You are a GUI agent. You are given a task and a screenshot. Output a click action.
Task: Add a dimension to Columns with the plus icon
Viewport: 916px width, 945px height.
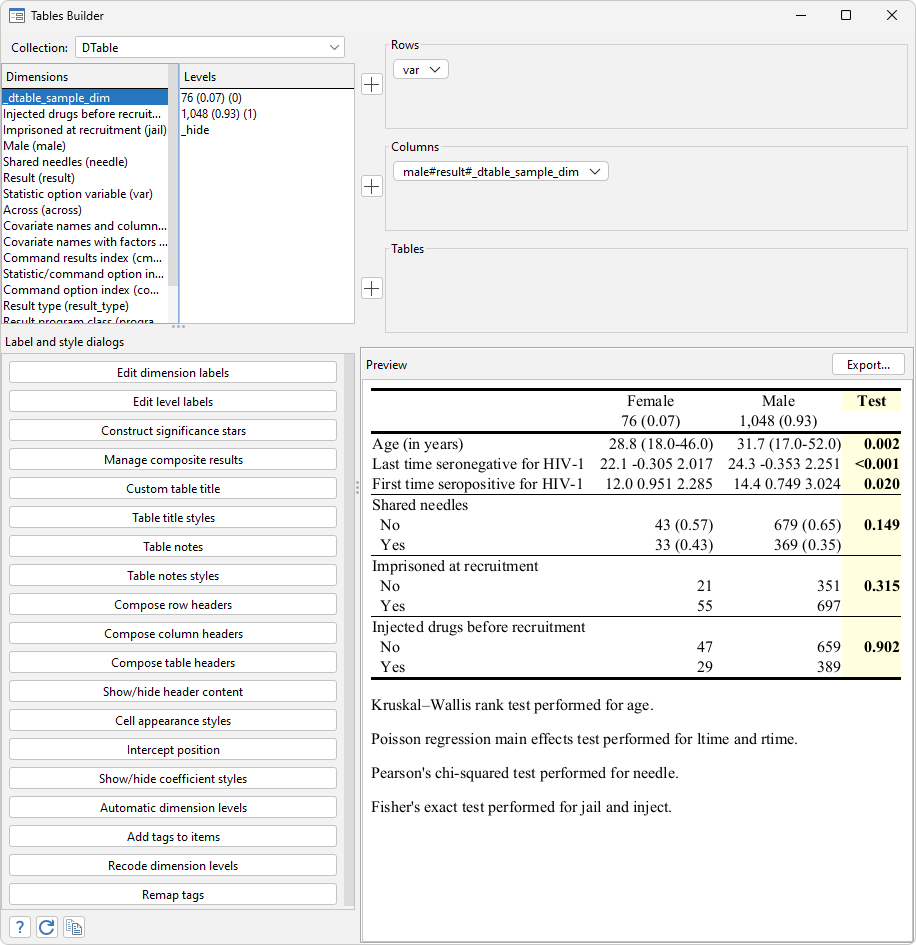pos(371,186)
